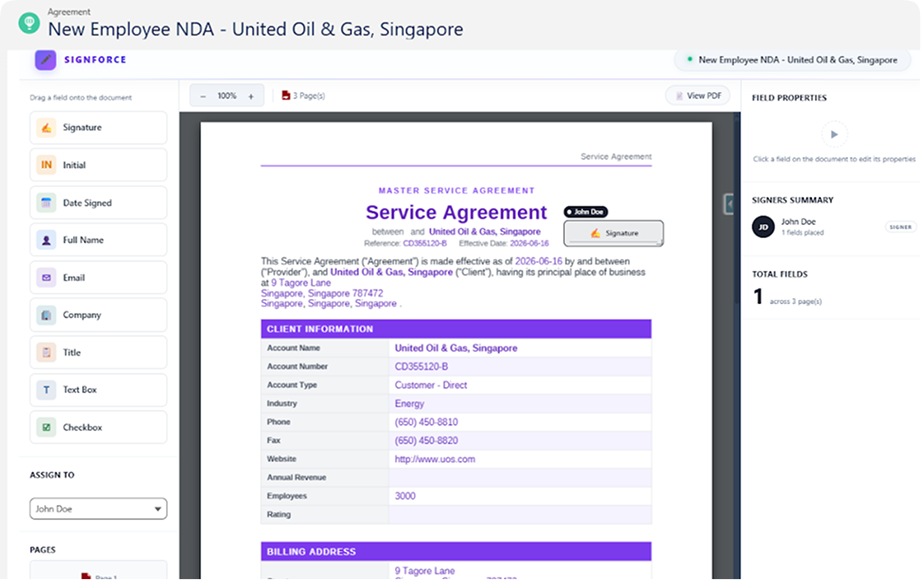
Task: Collapse the right panel arrow handle
Action: tap(729, 204)
